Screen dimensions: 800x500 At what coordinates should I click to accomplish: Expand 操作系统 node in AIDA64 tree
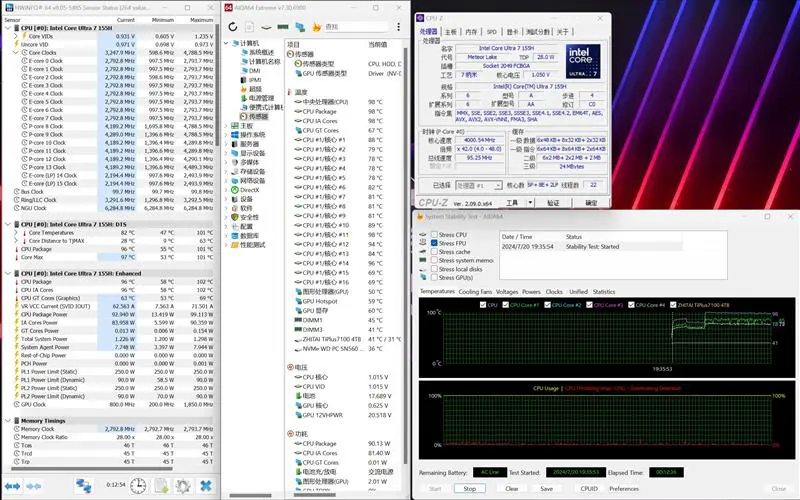226,135
